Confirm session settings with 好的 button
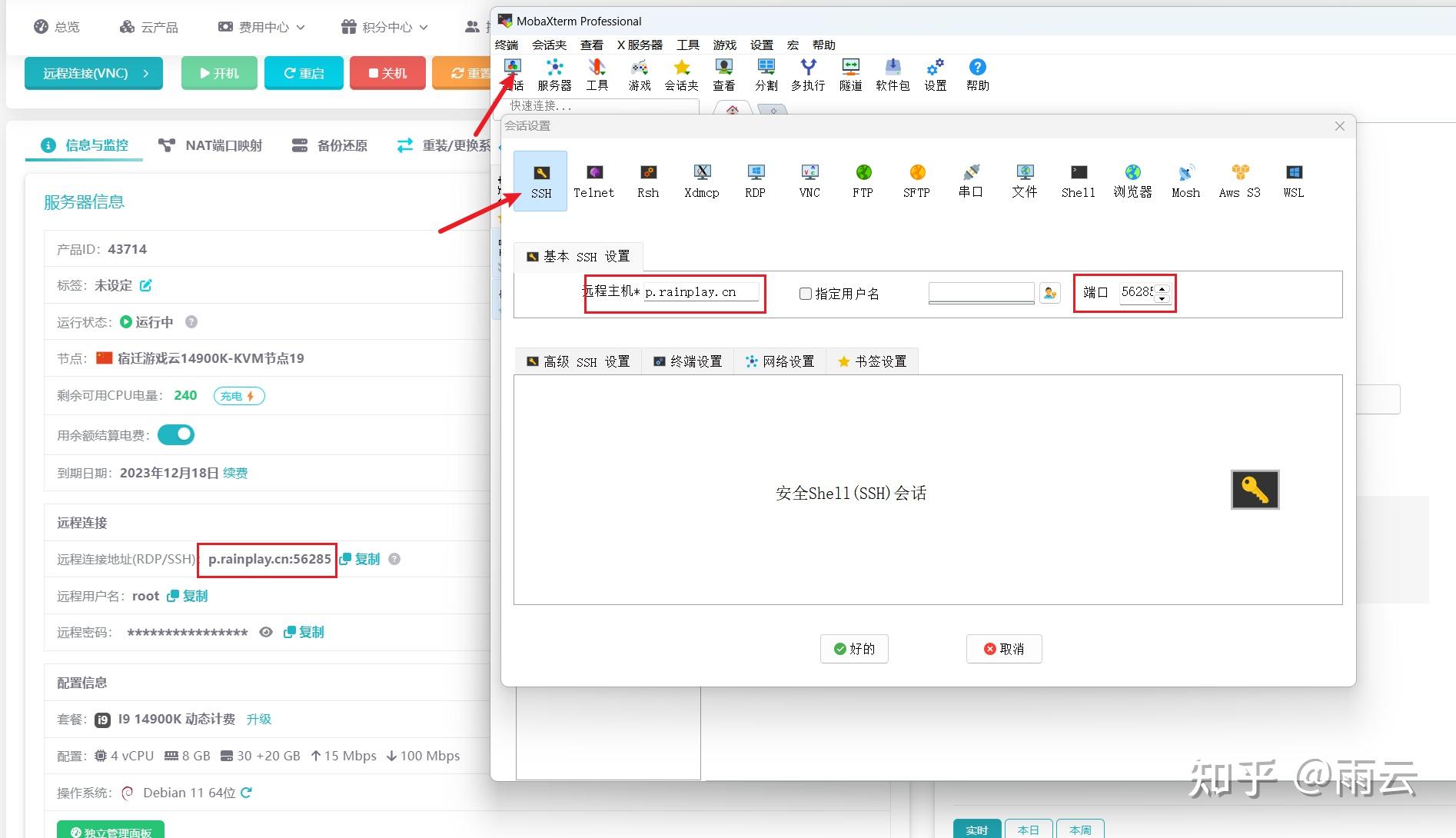The image size is (1456, 838). point(853,648)
